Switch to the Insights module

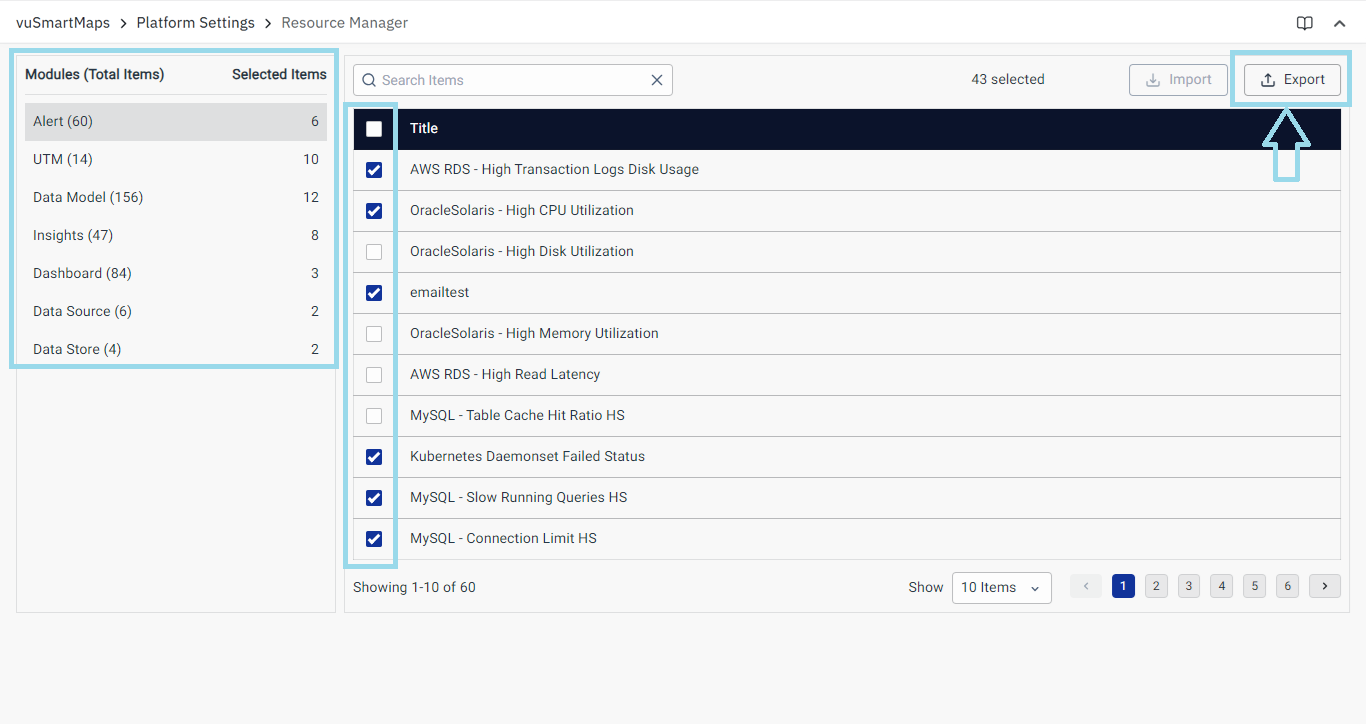coord(73,235)
